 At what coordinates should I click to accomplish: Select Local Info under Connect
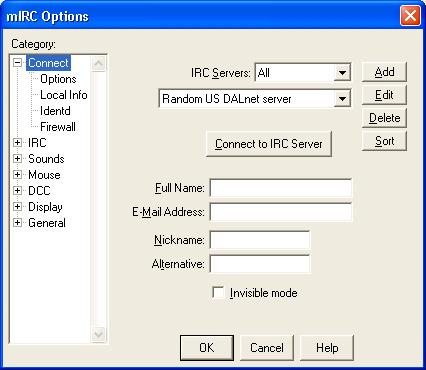point(64,95)
